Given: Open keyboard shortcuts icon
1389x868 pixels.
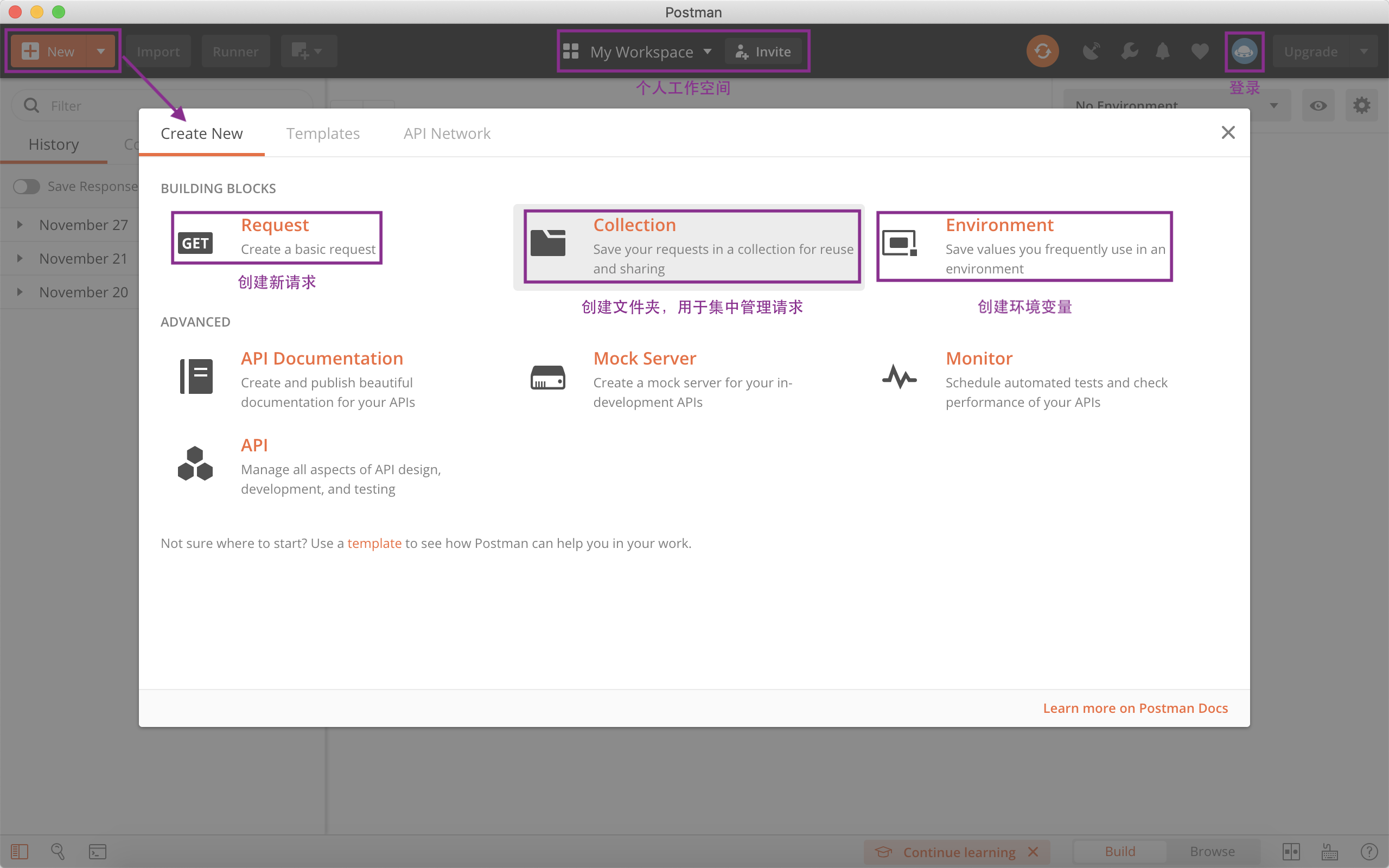Looking at the screenshot, I should [x=1329, y=851].
